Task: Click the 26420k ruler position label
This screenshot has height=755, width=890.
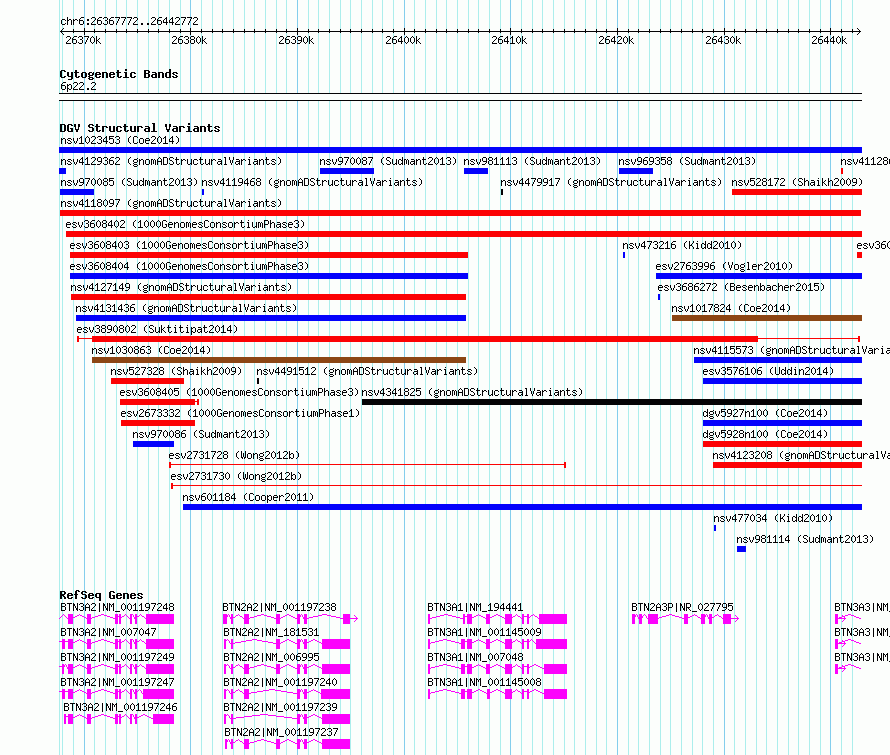Action: click(616, 40)
